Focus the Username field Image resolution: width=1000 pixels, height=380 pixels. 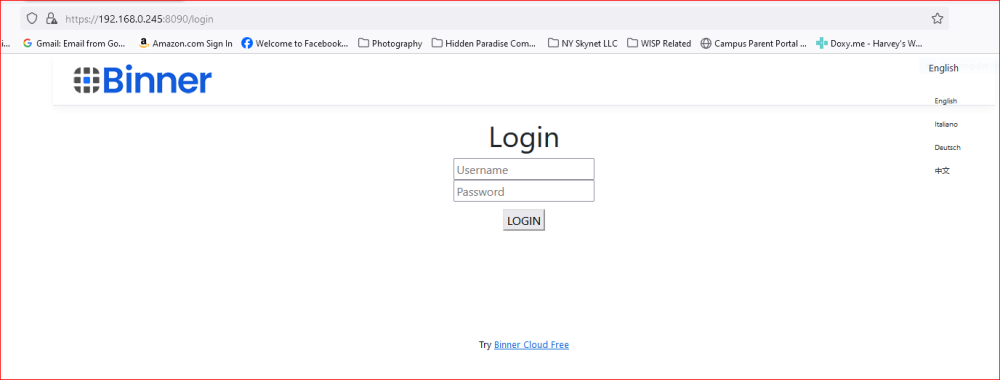tap(524, 170)
